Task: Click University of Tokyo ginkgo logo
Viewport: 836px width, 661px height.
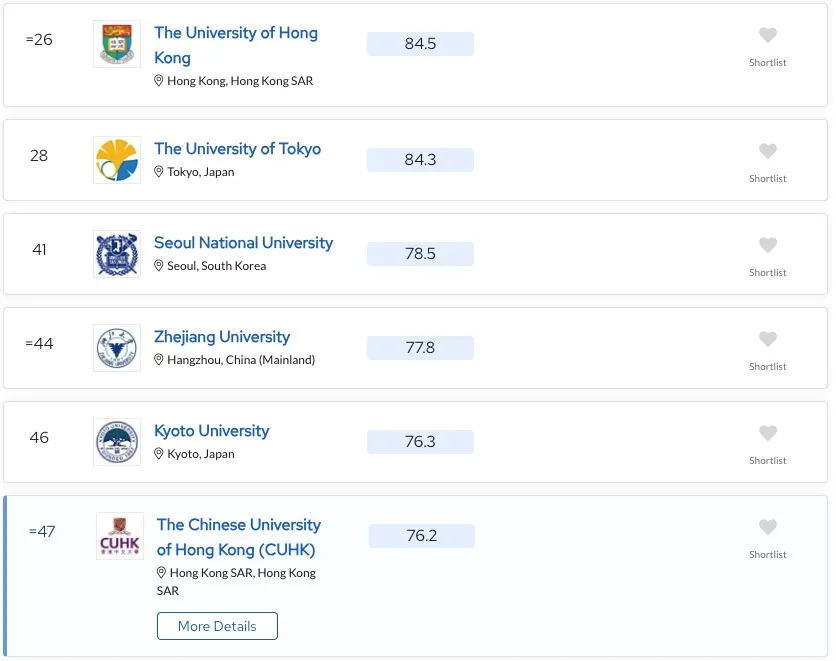Action: click(117, 160)
